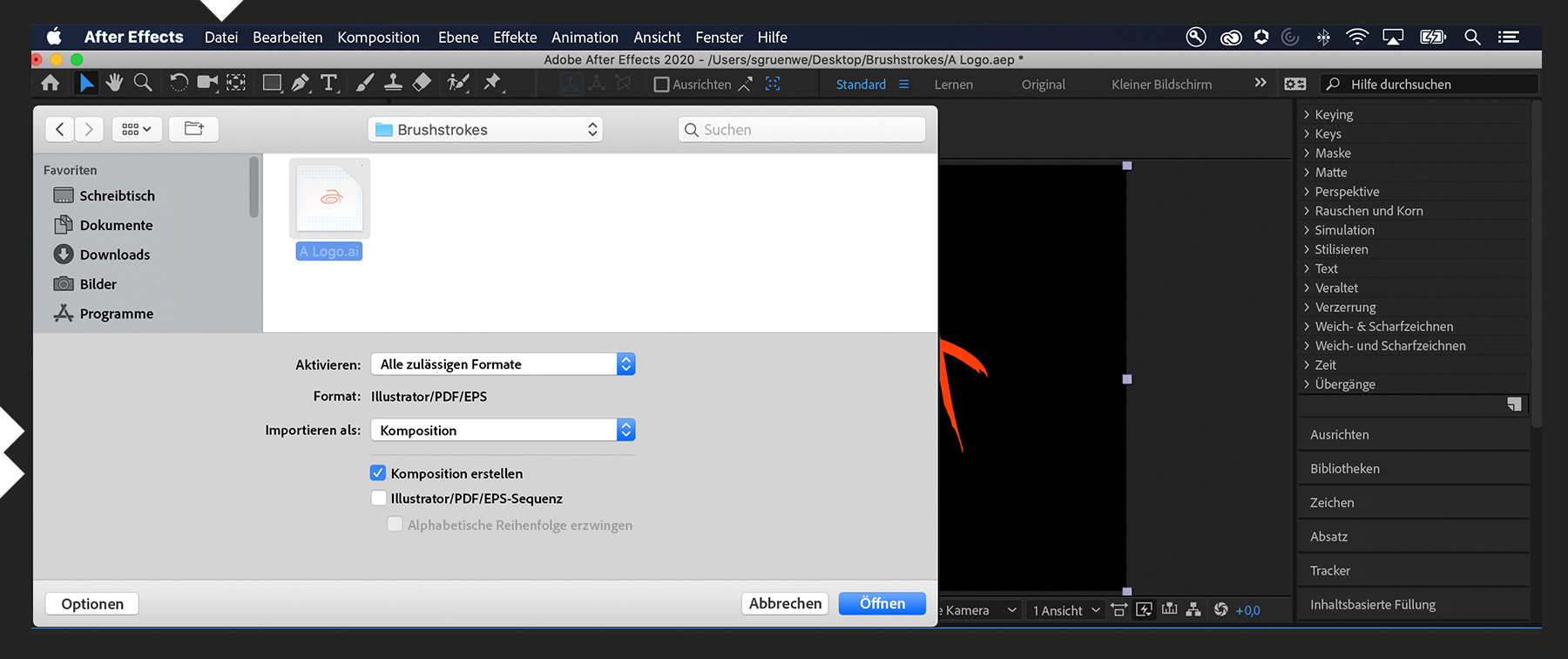This screenshot has width=1568, height=659.
Task: Expand the Stilisieren effects category
Action: pos(1307,249)
